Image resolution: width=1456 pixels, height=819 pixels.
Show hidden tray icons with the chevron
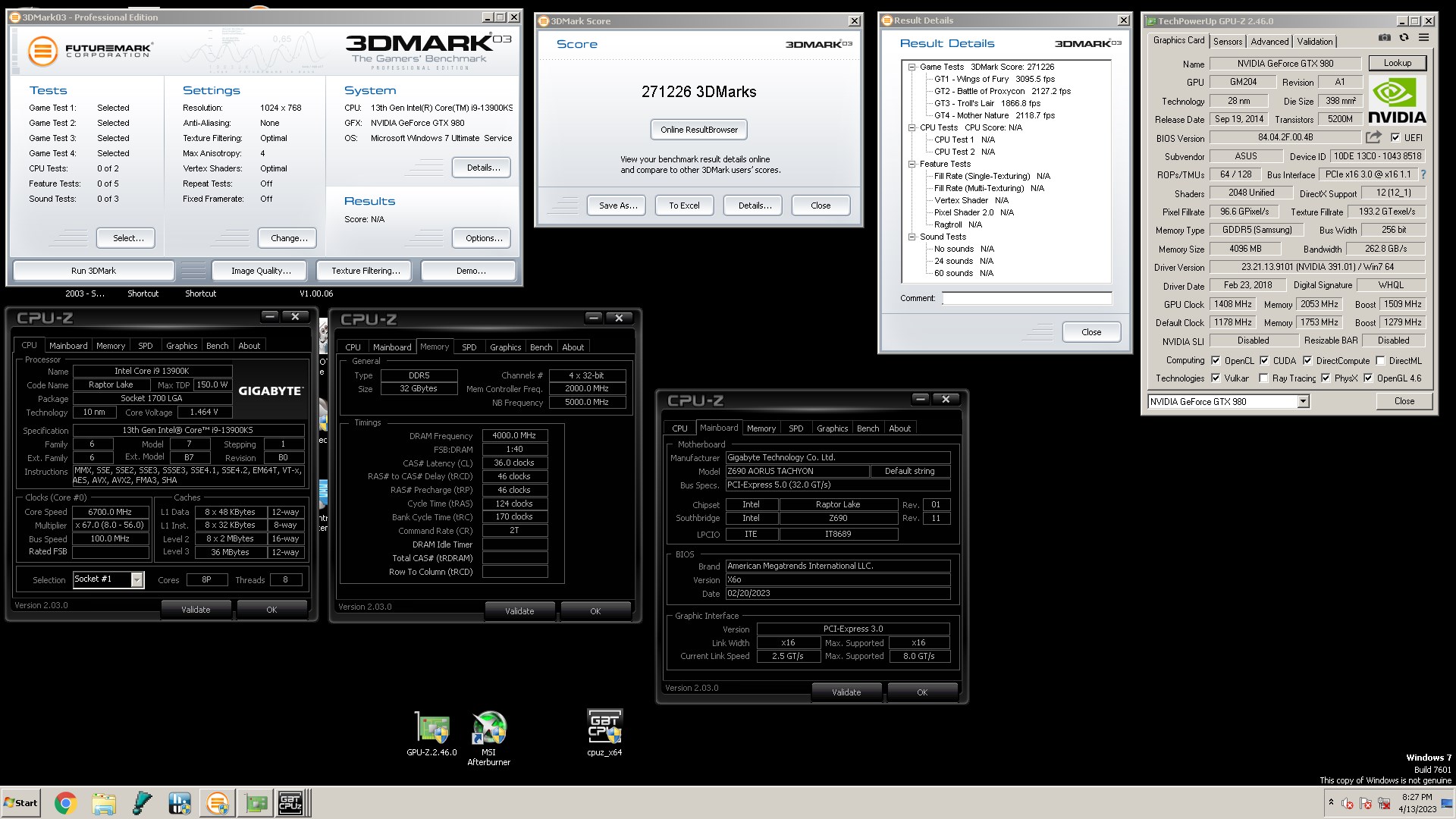click(1330, 802)
